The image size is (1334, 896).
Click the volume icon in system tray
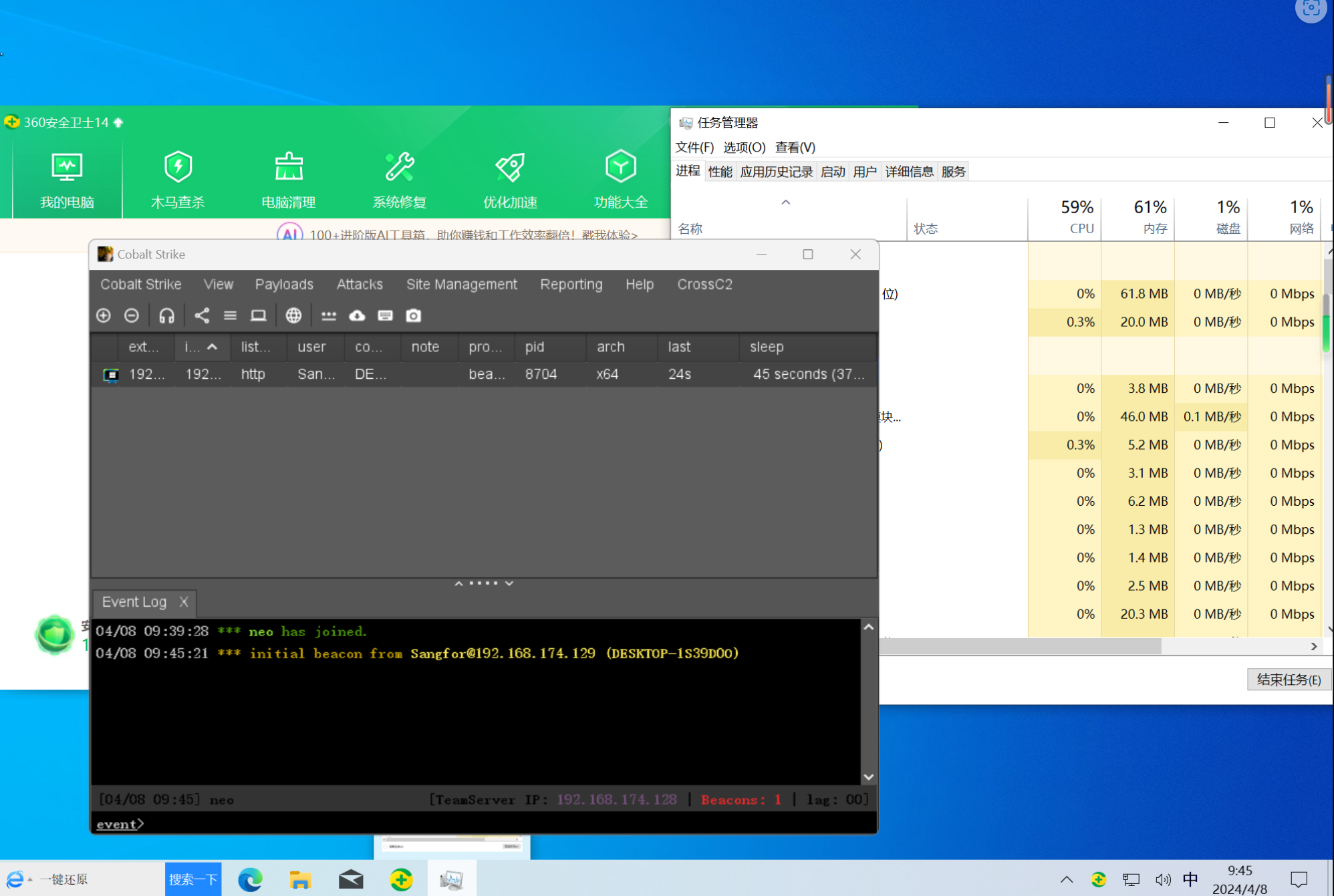coord(1163,879)
